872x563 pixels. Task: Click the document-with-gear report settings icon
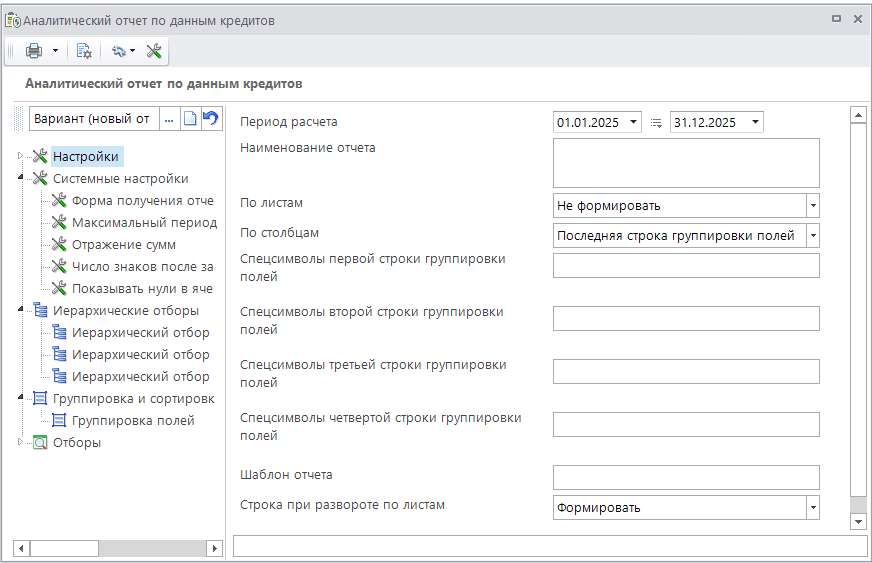[x=84, y=51]
